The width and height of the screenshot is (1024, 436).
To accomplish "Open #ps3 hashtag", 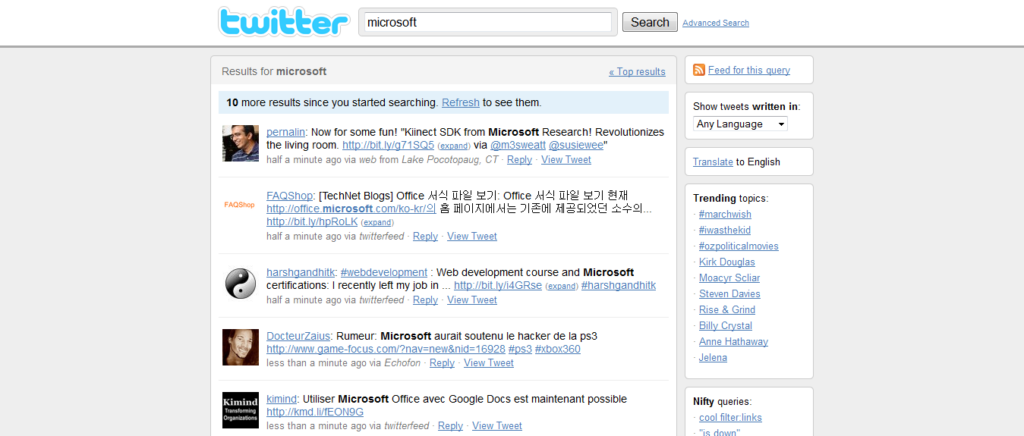I will click(520, 349).
